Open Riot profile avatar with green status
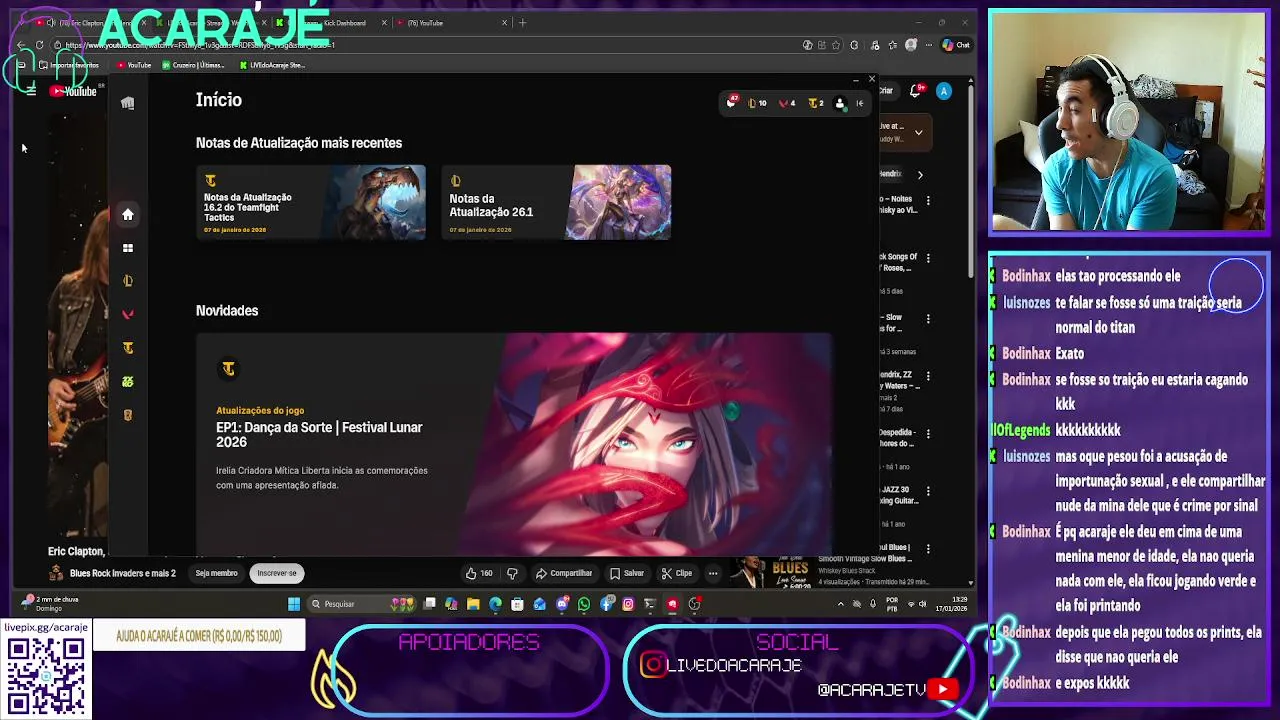Screen dimensions: 1280x720 pos(840,103)
